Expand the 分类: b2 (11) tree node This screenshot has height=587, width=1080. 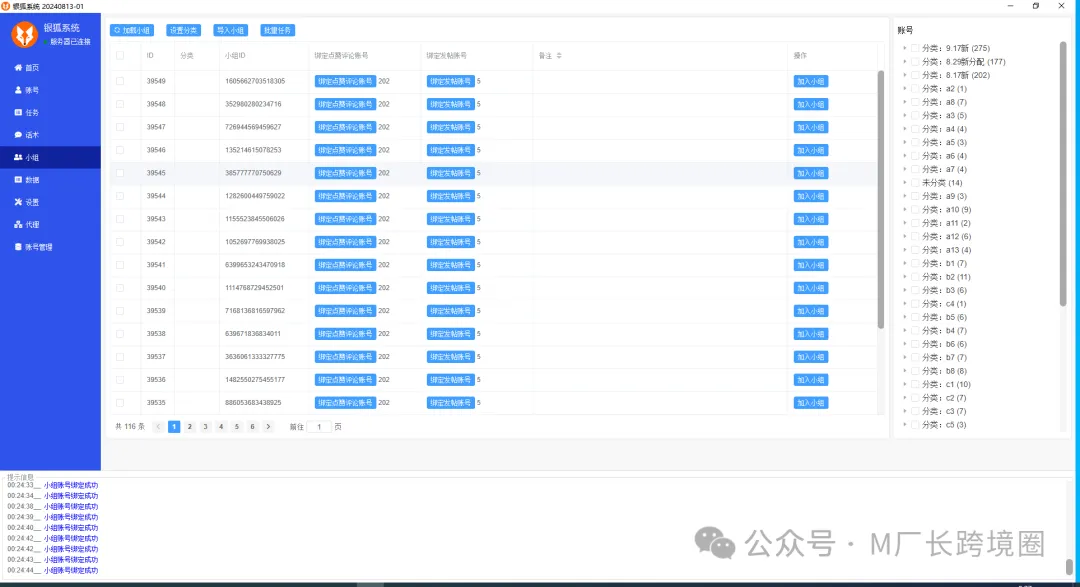[x=905, y=277]
